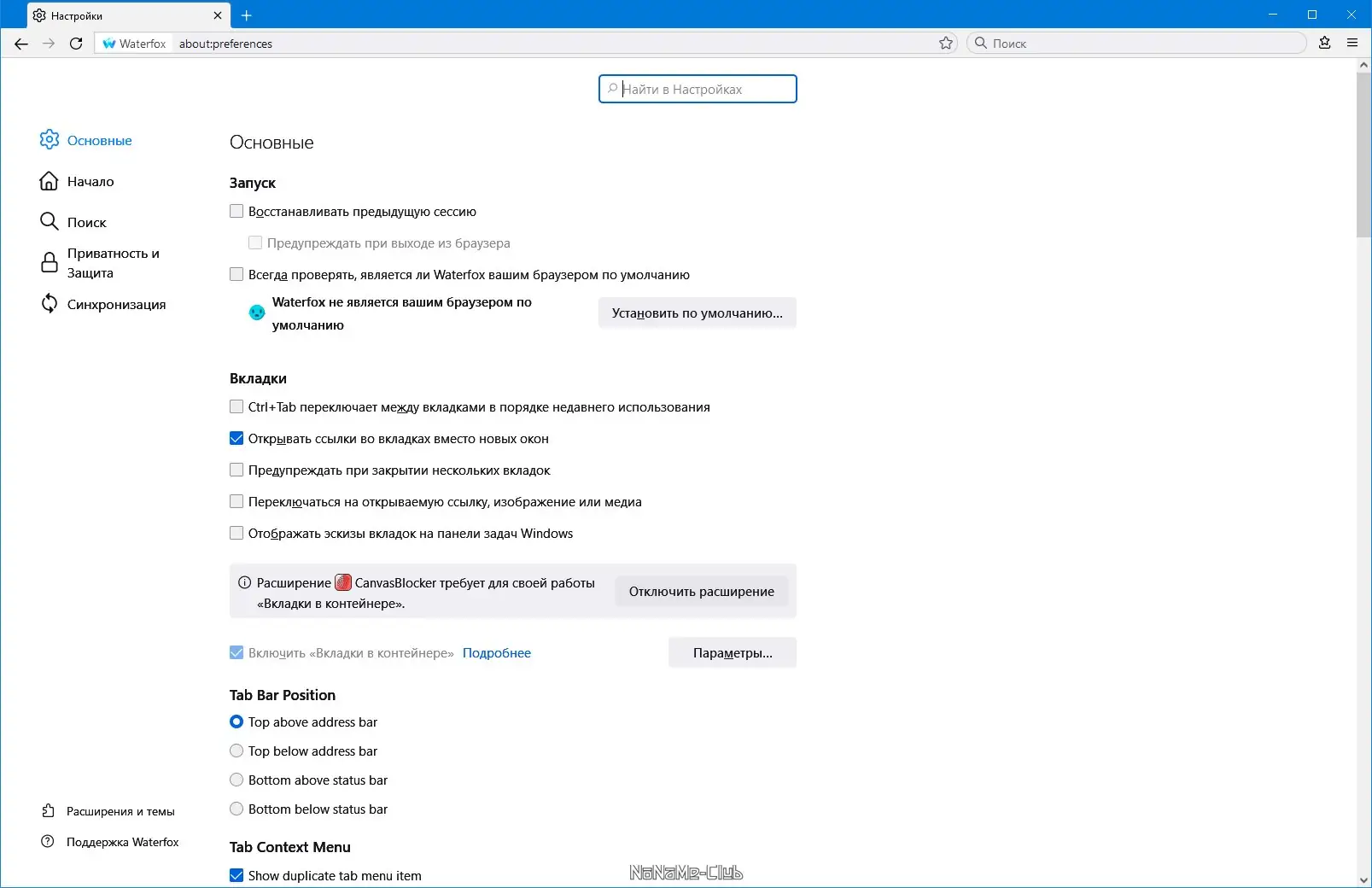Focus the Найти в Настройках search field
This screenshot has height=888, width=1372.
click(x=698, y=89)
